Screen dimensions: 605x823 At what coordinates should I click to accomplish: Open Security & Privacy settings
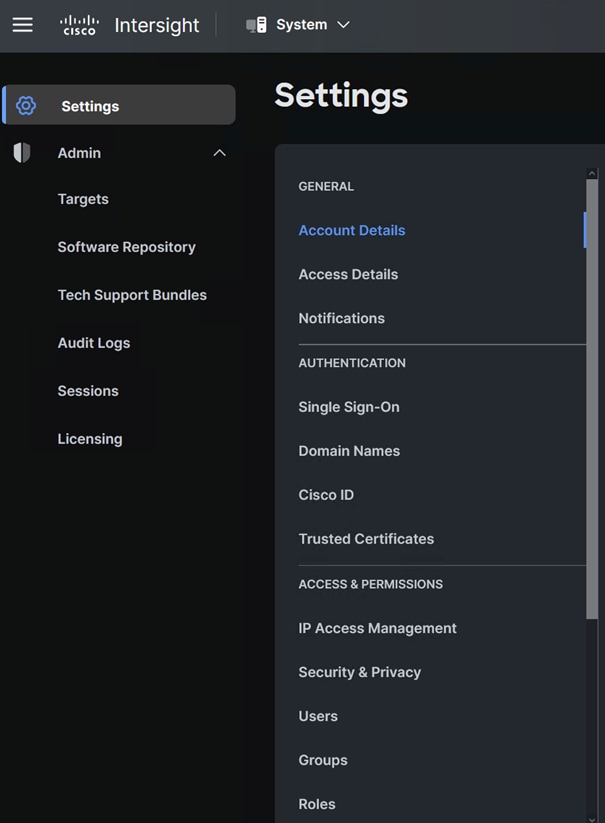point(359,672)
